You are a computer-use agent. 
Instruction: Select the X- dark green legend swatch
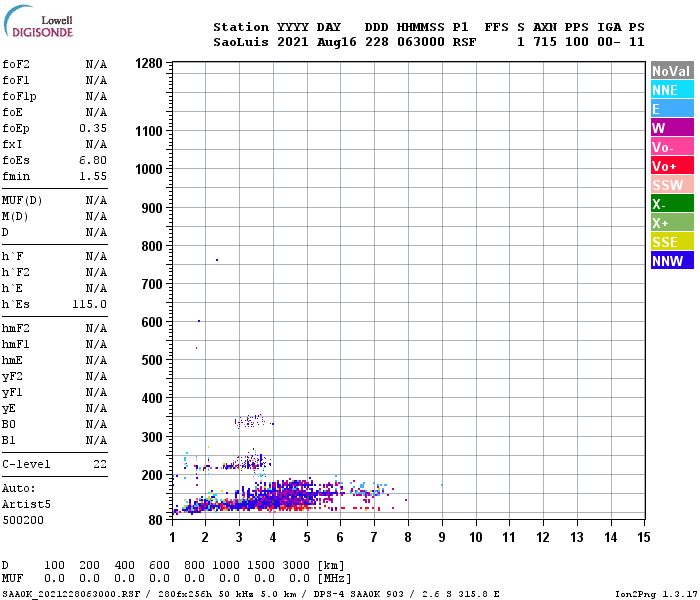coord(672,204)
